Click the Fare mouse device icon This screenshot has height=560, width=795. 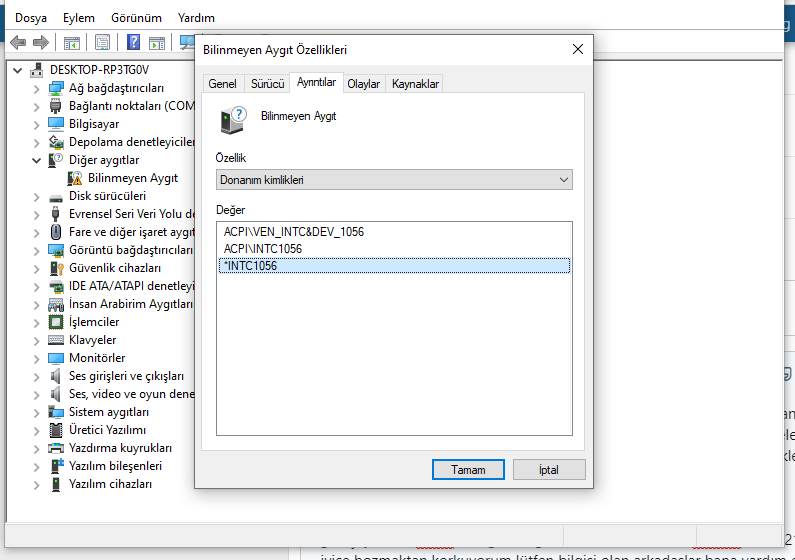point(56,232)
